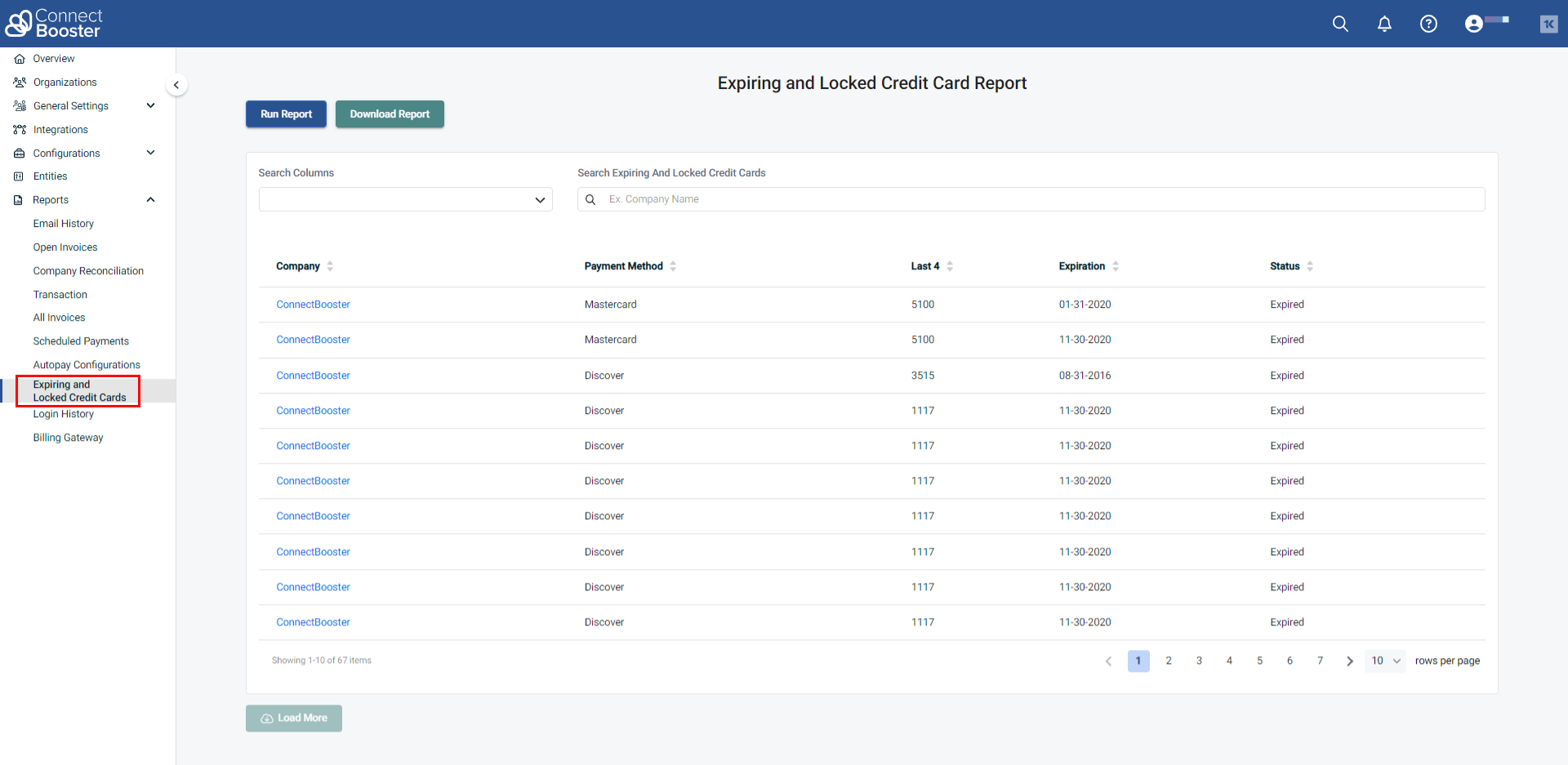Open the Search Columns dropdown
The width and height of the screenshot is (1568, 765).
pos(406,199)
